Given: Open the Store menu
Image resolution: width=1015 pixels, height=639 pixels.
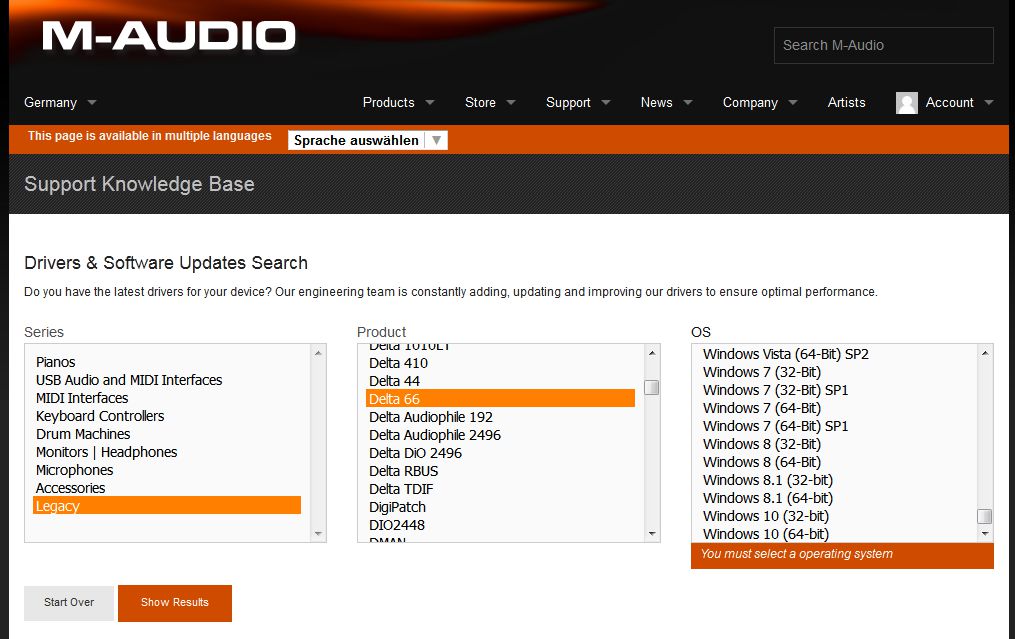Looking at the screenshot, I should (490, 102).
